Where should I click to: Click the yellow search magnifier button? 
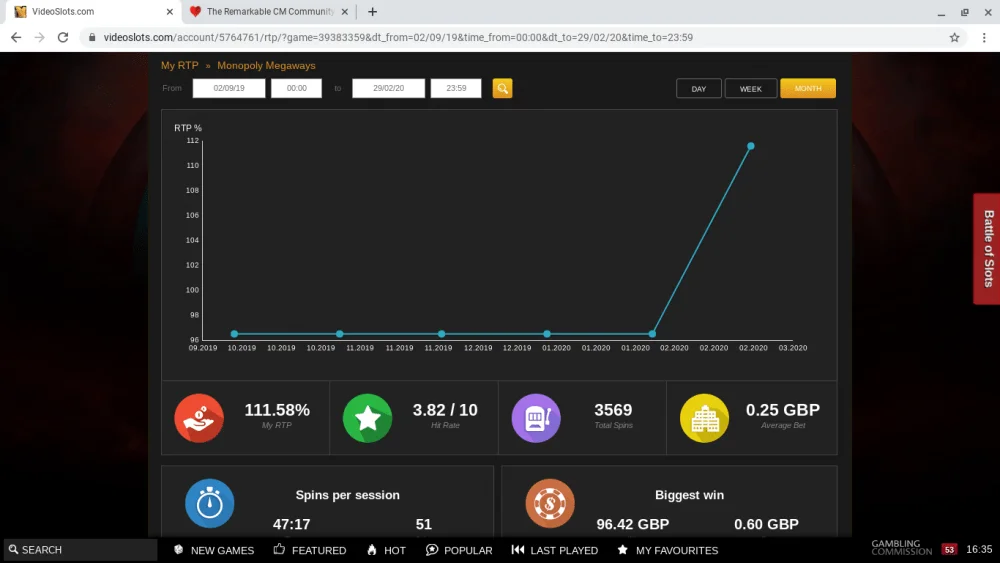coord(502,88)
